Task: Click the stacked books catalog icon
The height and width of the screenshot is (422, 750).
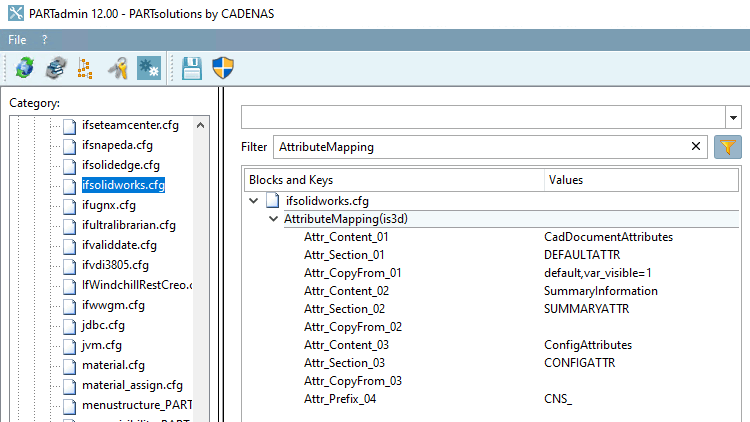Action: click(56, 68)
